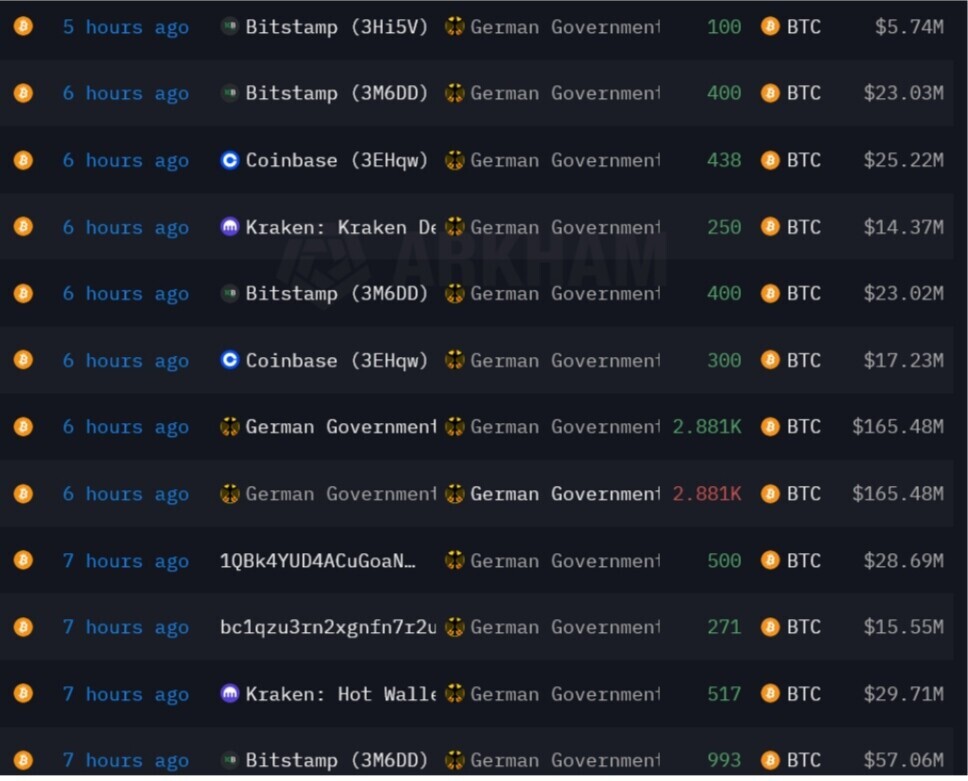Open the '5 hours ago' transaction timestamp
Image resolution: width=968 pixels, height=781 pixels.
point(126,27)
